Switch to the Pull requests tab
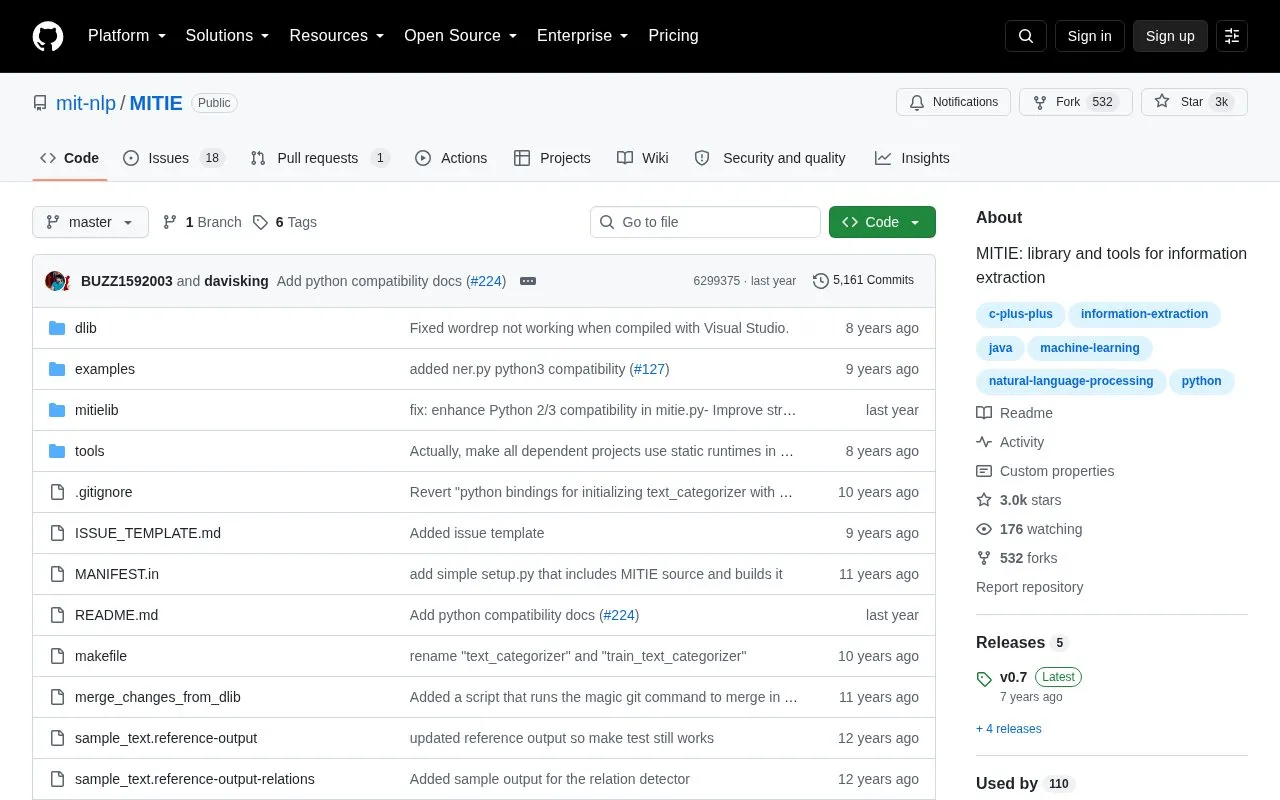Viewport: 1280px width, 800px height. 320,158
